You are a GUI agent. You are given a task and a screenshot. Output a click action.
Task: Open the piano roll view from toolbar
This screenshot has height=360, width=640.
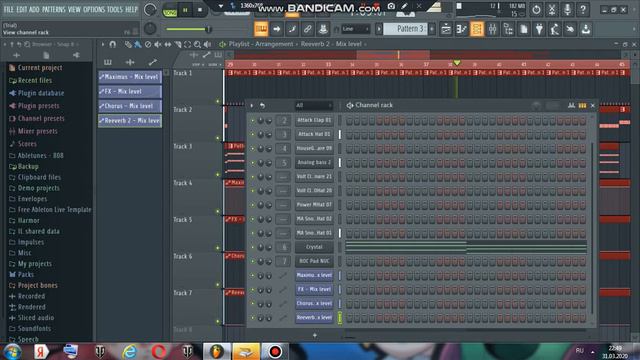tap(461, 29)
